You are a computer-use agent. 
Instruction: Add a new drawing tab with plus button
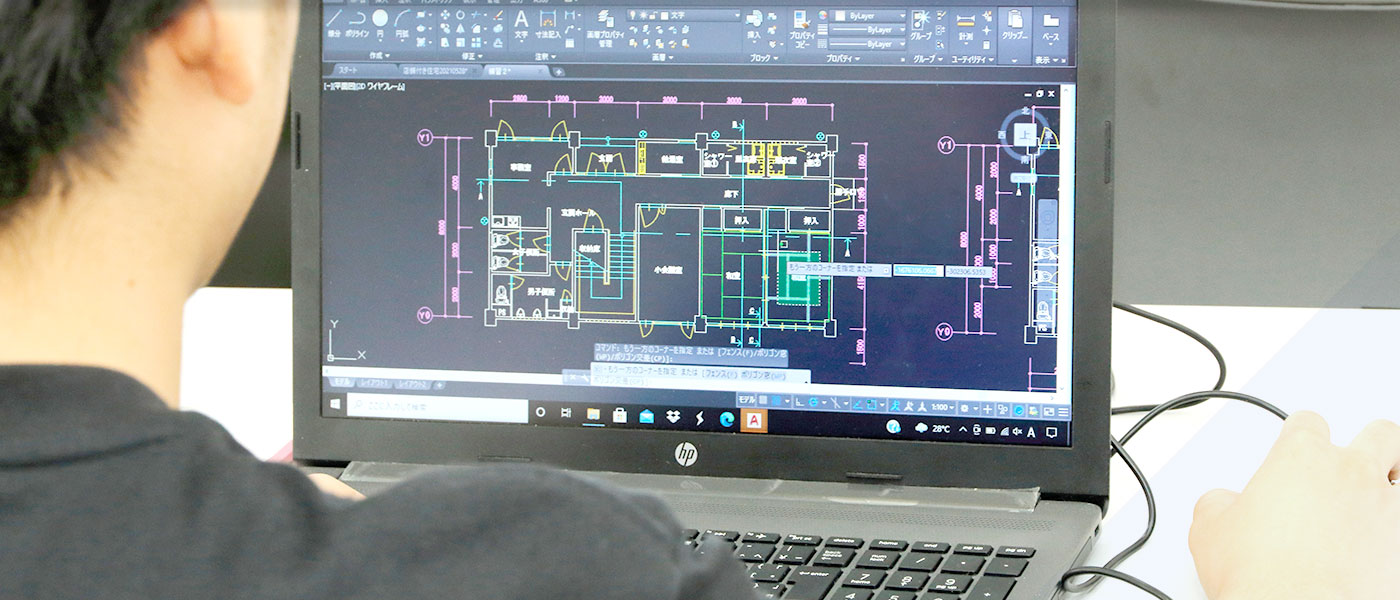click(558, 72)
